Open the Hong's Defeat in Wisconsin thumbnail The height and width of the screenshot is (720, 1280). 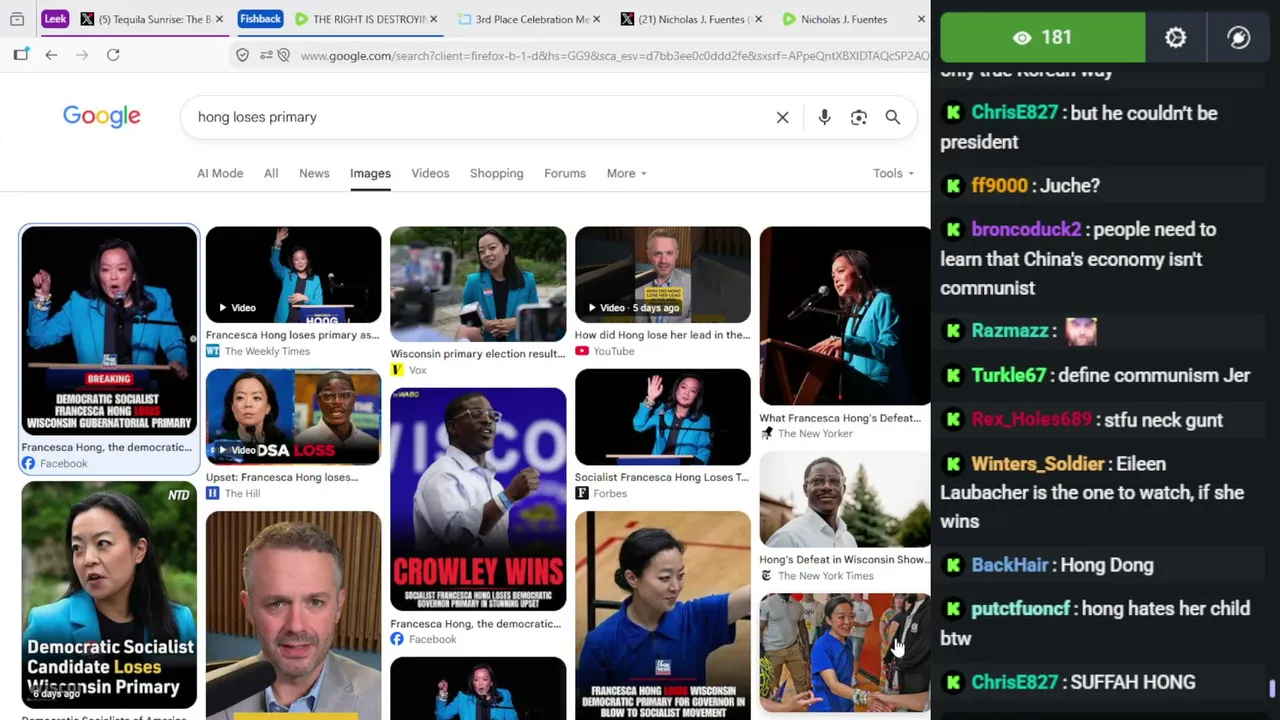(845, 500)
